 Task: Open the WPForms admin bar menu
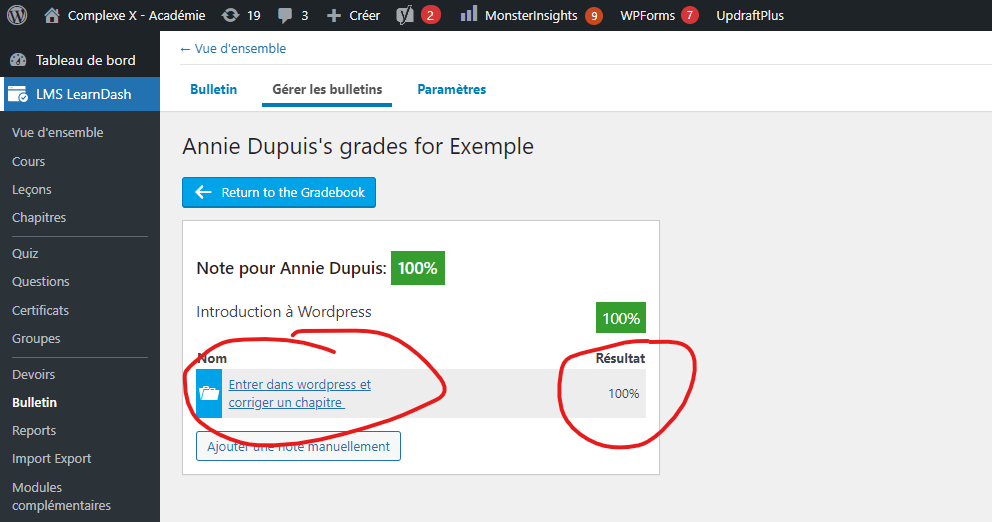647,15
